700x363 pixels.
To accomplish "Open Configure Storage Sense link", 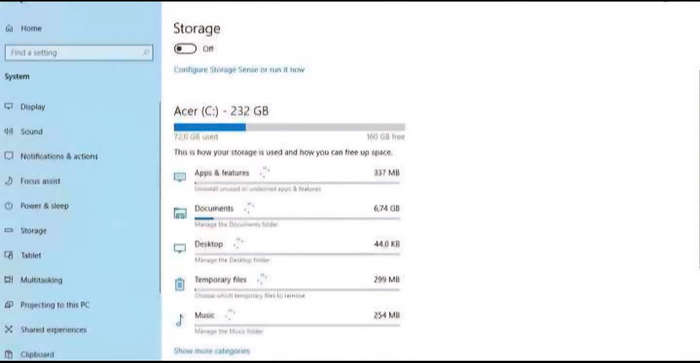I will pos(239,70).
